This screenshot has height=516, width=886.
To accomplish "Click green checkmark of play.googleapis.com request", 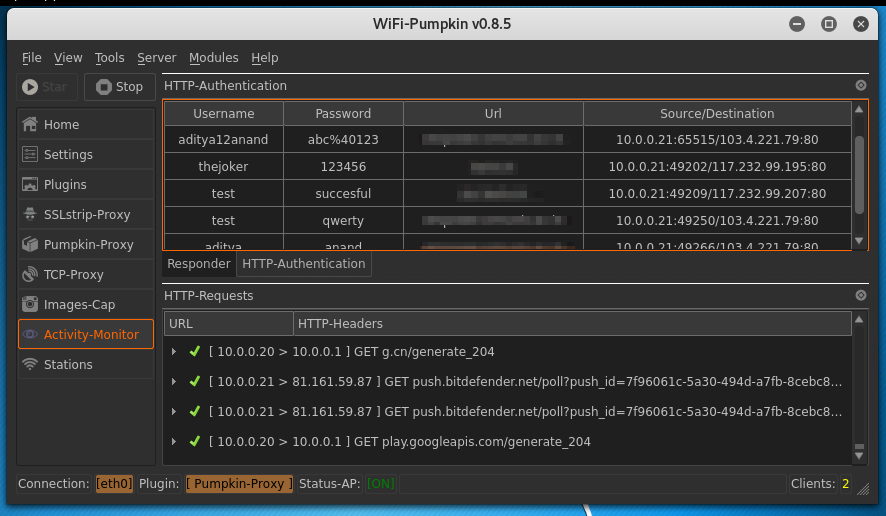I will tap(195, 441).
